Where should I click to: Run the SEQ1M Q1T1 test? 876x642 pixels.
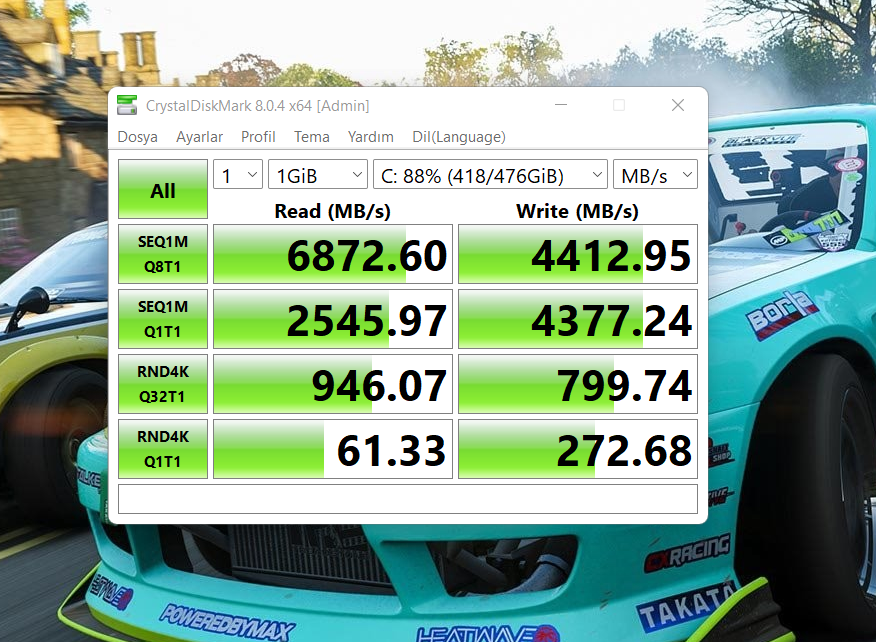click(x=163, y=319)
